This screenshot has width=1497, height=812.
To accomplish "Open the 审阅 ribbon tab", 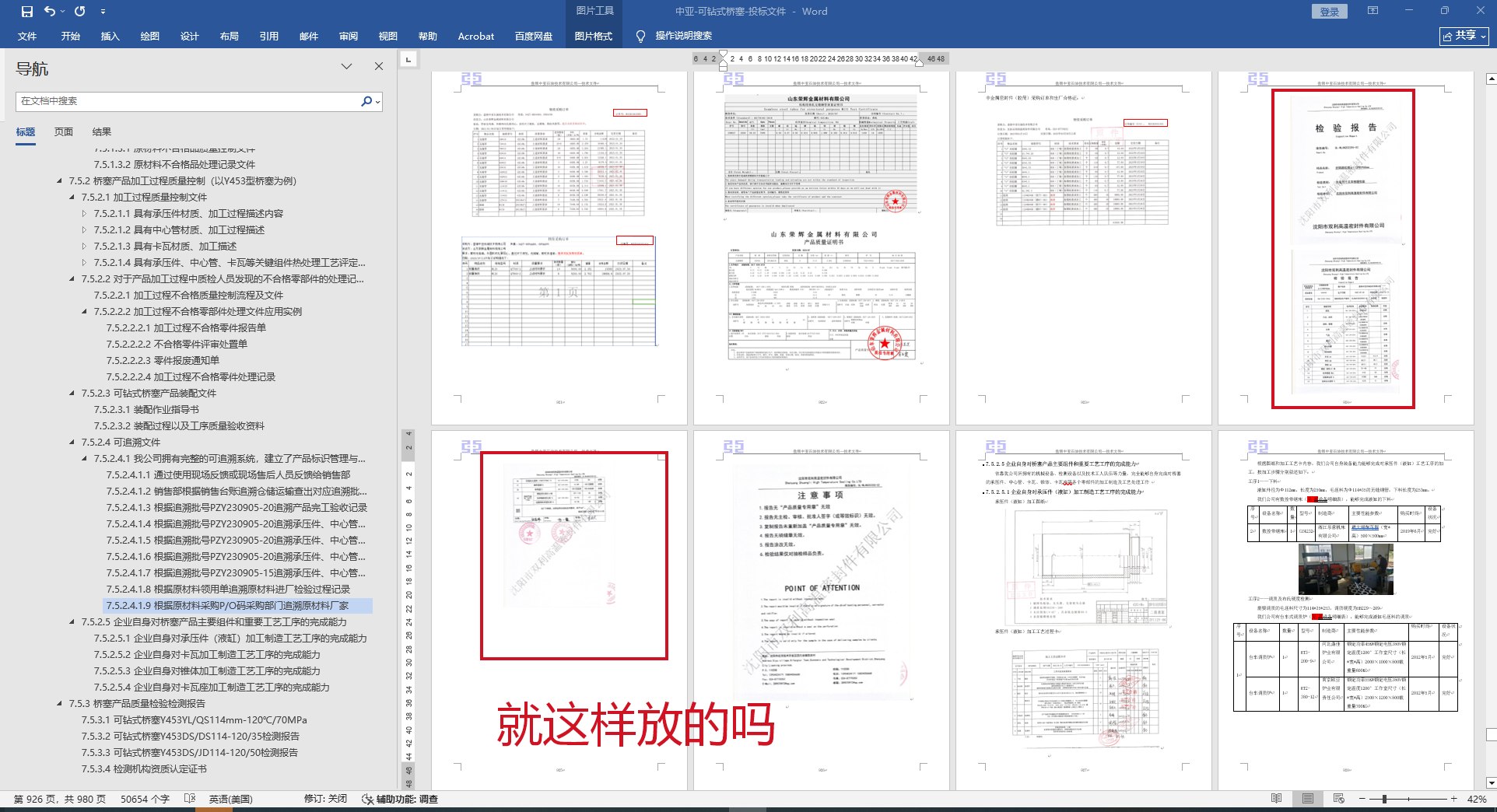I will (x=348, y=37).
